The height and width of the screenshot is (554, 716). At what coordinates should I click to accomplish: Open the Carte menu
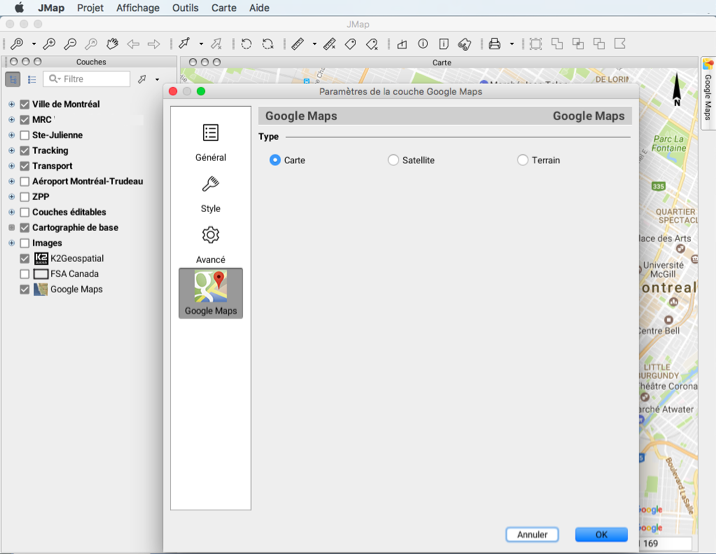click(x=224, y=8)
